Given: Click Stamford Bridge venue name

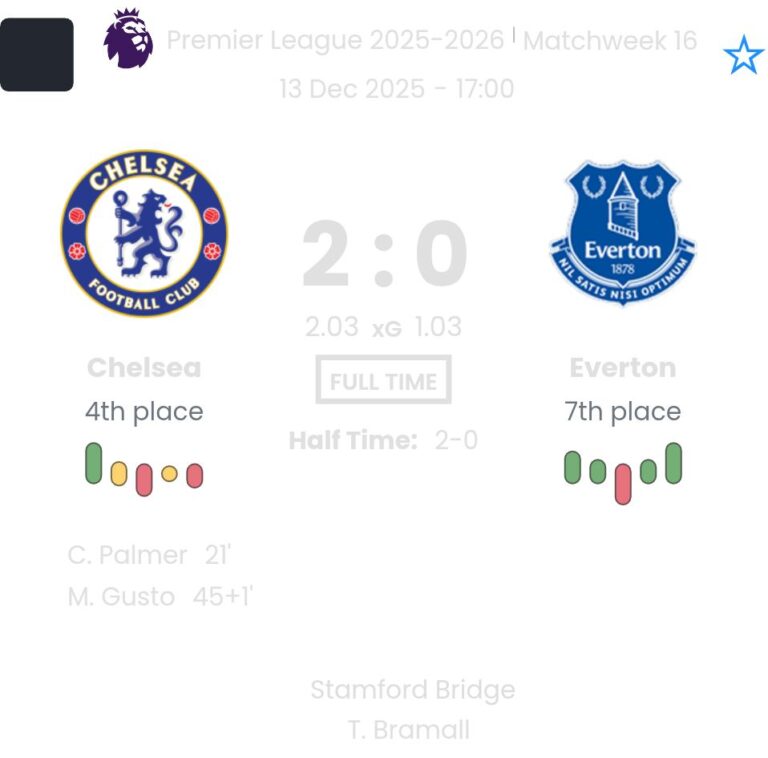Looking at the screenshot, I should click(x=412, y=690).
